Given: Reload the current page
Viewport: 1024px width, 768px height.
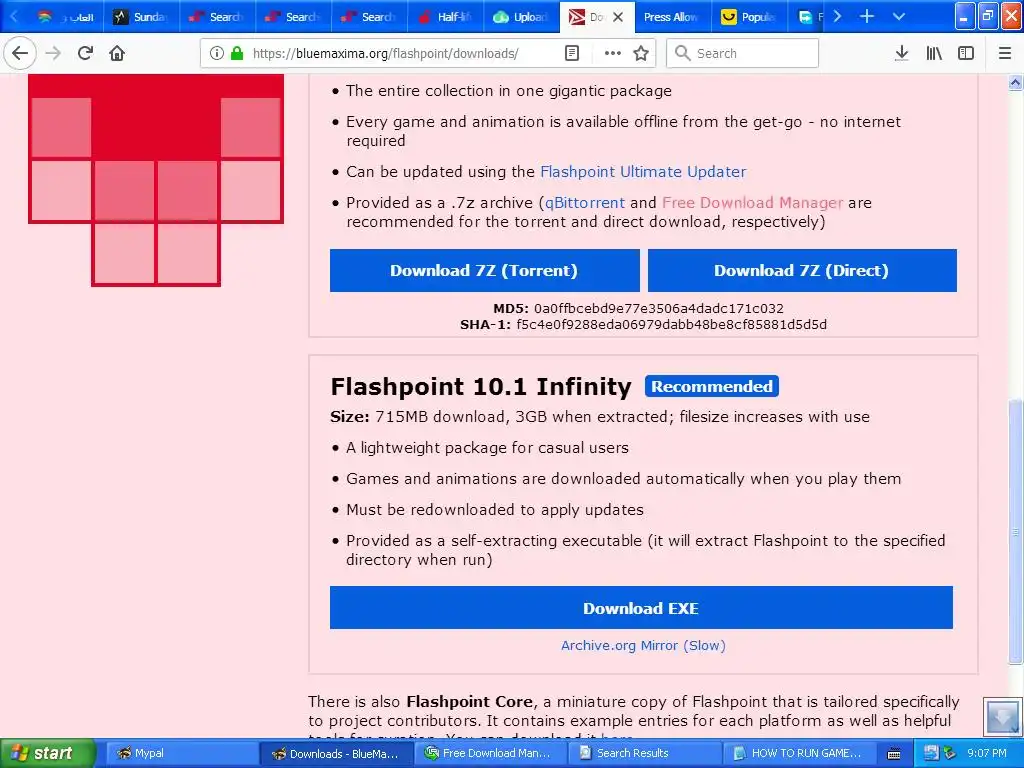Looking at the screenshot, I should (x=85, y=53).
